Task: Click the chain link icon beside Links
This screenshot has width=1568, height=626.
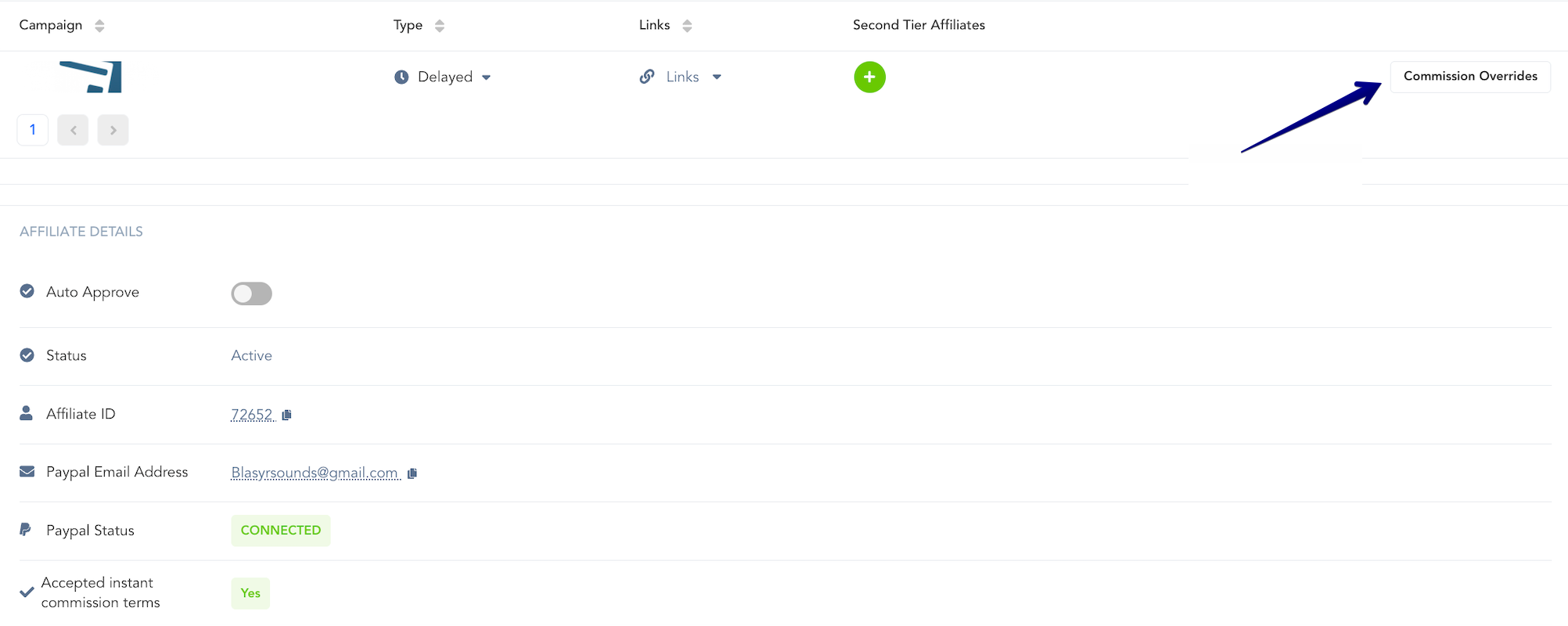Action: pos(647,77)
